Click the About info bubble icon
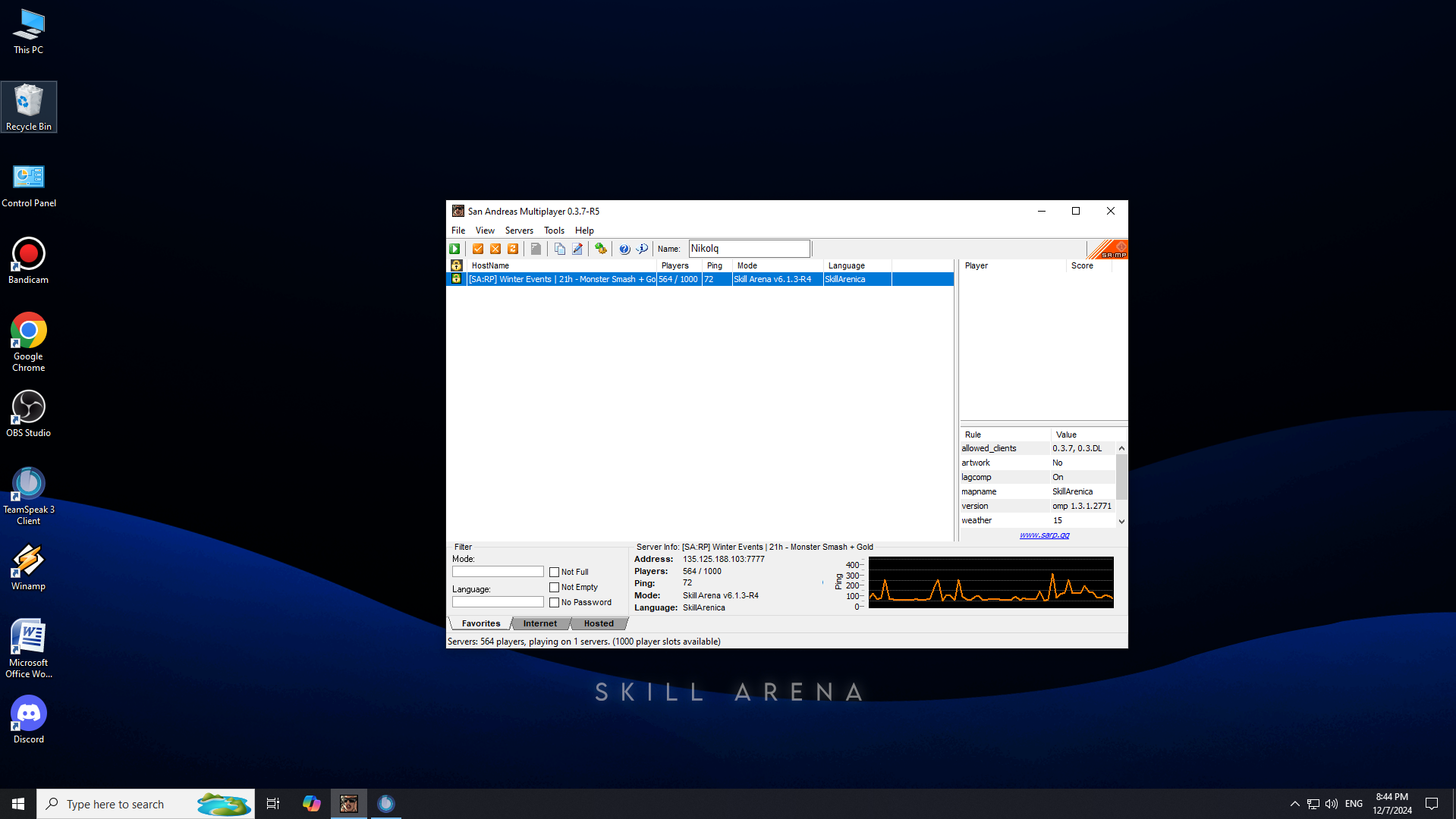 pos(642,249)
